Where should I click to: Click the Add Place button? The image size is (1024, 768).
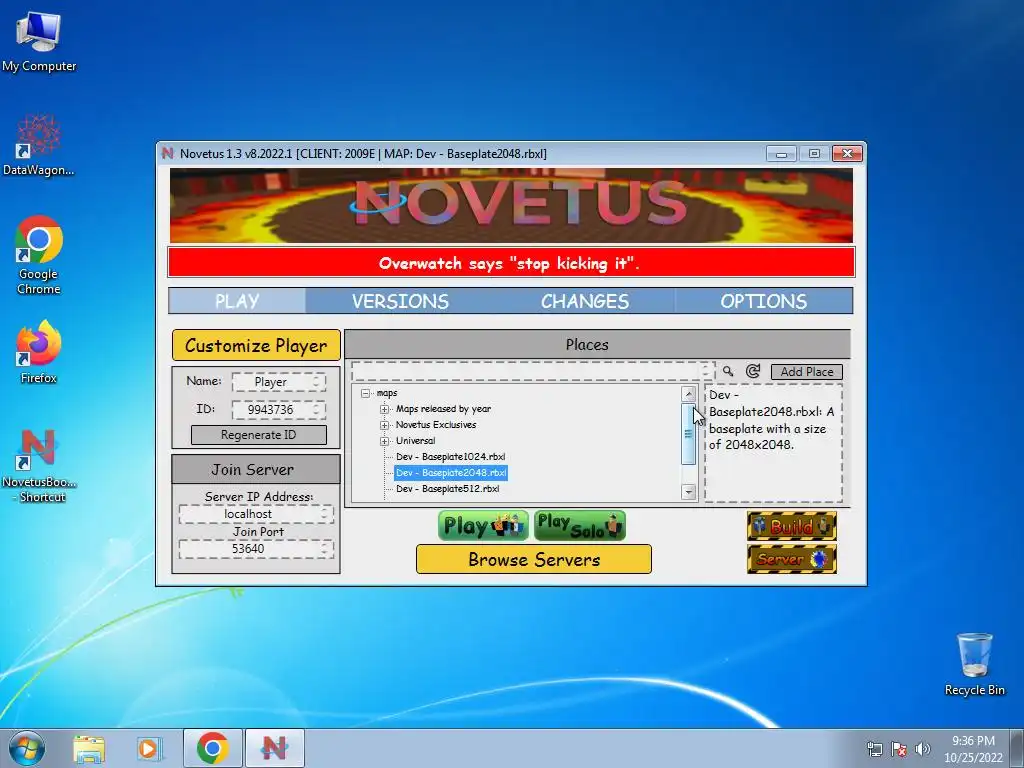tap(807, 372)
